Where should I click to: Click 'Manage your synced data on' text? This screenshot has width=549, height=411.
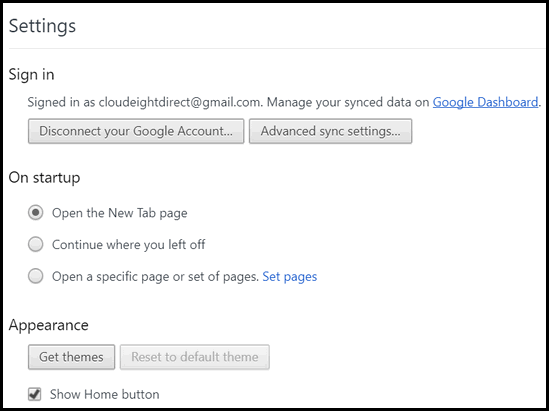click(348, 102)
